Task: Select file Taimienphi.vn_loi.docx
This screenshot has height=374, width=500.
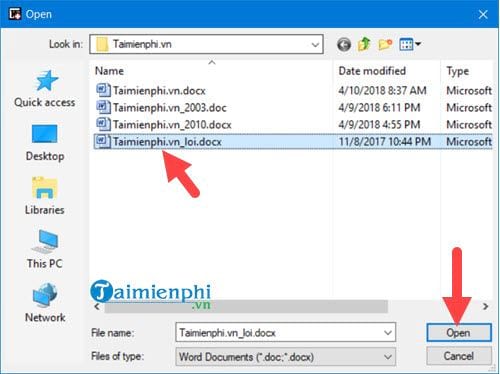Action: 167,142
